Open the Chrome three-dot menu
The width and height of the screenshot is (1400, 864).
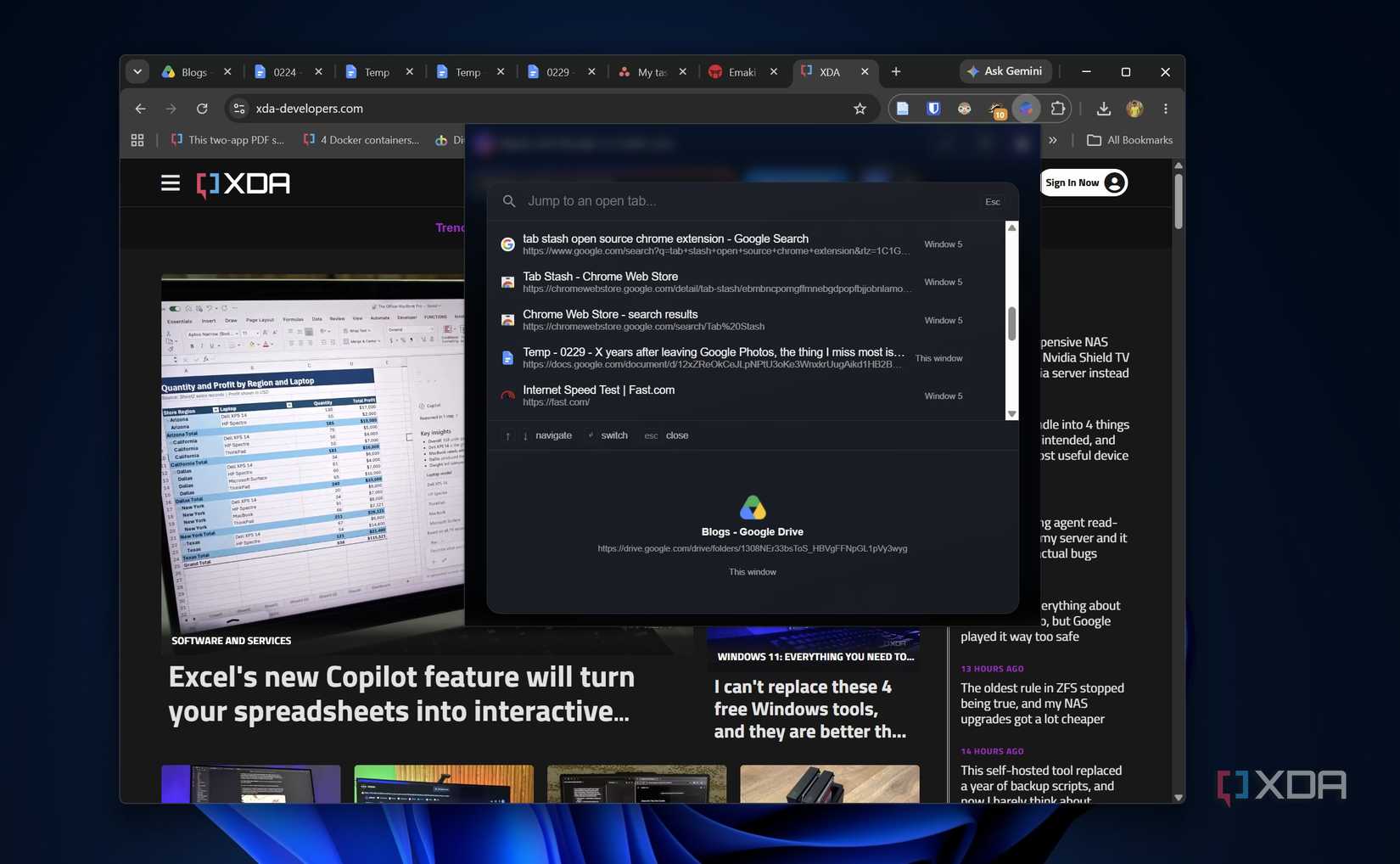(1166, 109)
